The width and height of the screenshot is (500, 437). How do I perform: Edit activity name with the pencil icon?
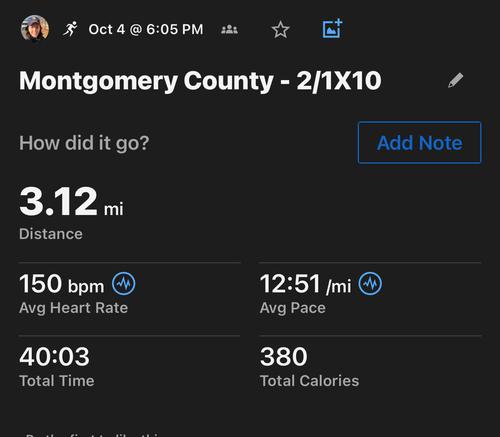click(x=455, y=80)
